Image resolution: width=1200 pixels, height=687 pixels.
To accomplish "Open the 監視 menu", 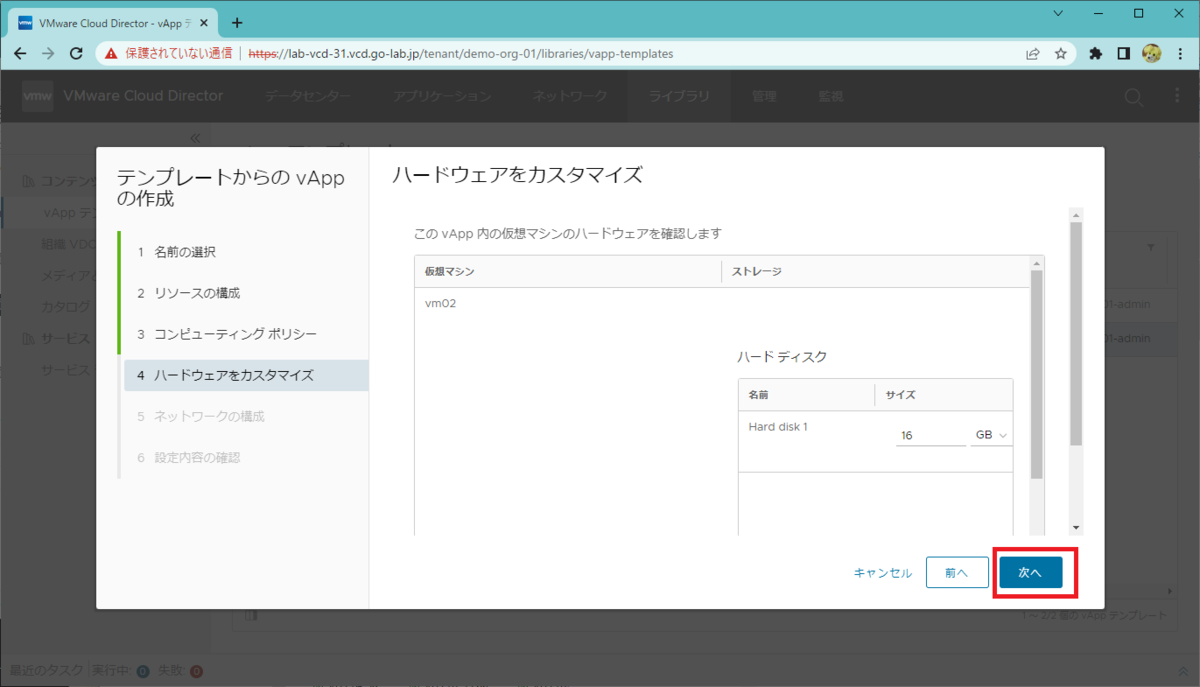I will coord(831,97).
